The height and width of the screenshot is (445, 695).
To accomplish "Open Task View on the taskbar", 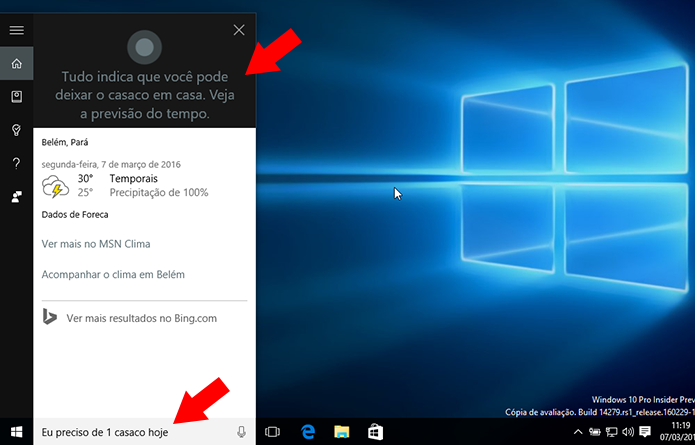I will point(272,432).
